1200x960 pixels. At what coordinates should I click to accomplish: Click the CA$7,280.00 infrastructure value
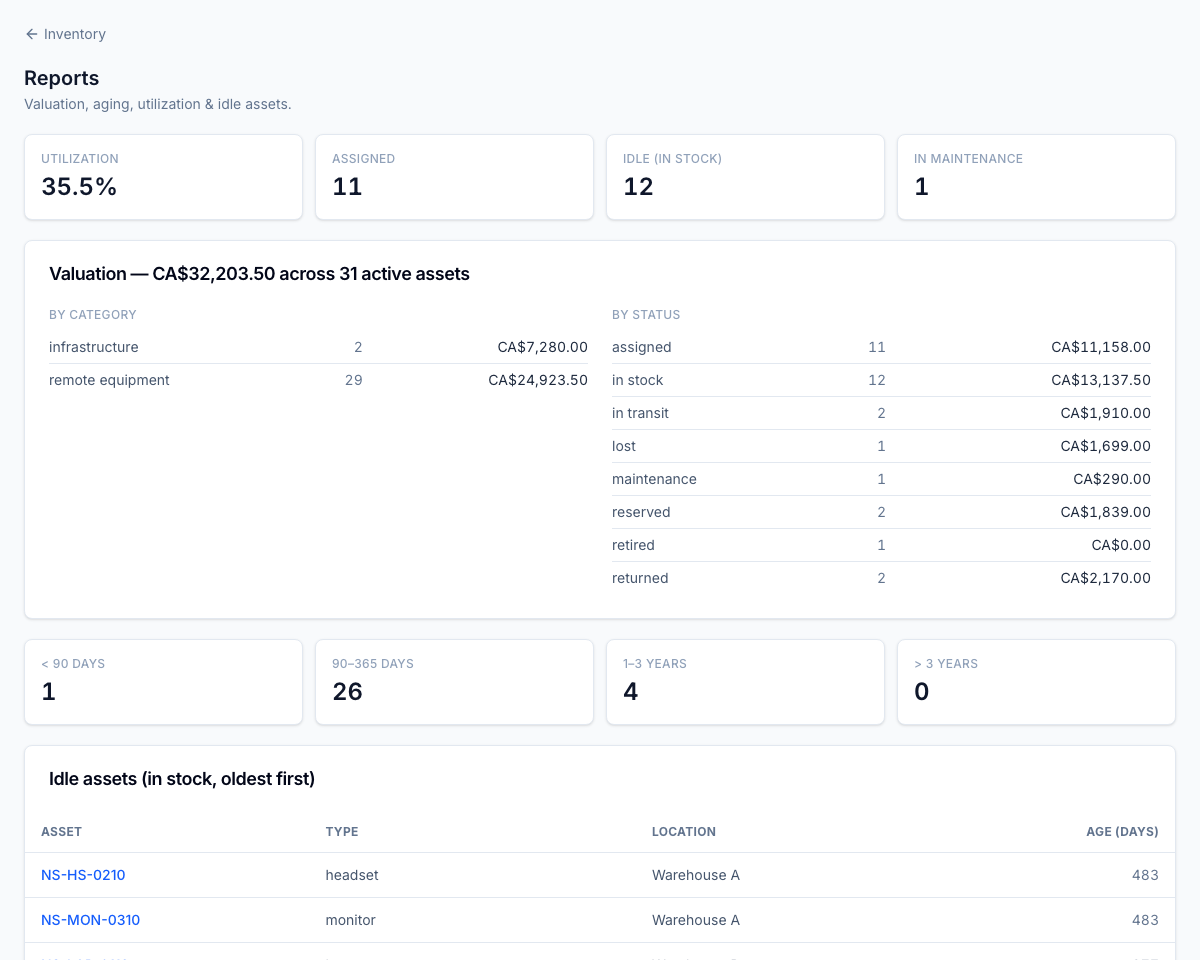pyautogui.click(x=542, y=347)
